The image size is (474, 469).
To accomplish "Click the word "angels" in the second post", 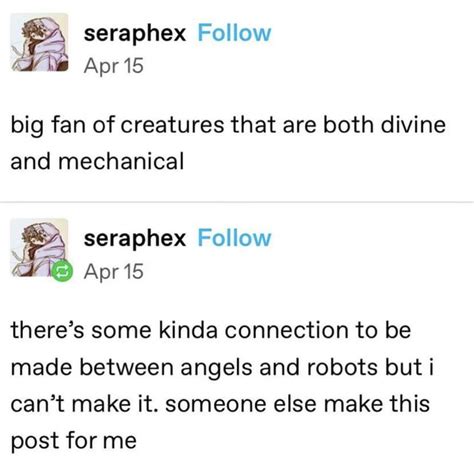I will coord(217,369).
